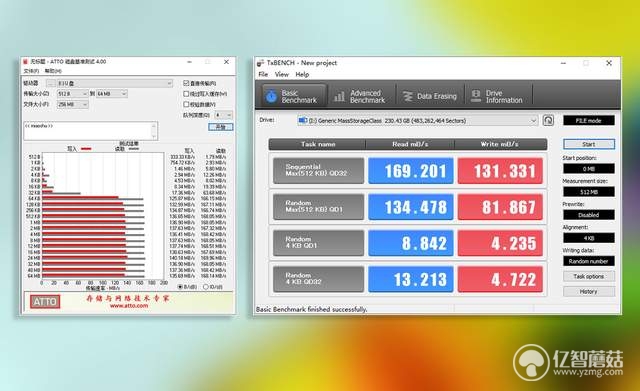Click the History button

[589, 291]
